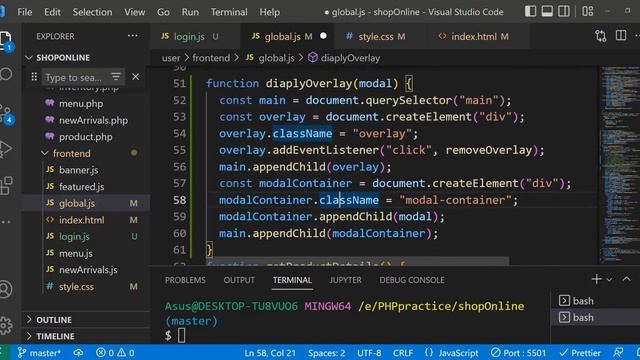The image size is (640, 360).
Task: Open the customize layout icon
Action: pyautogui.click(x=588, y=11)
